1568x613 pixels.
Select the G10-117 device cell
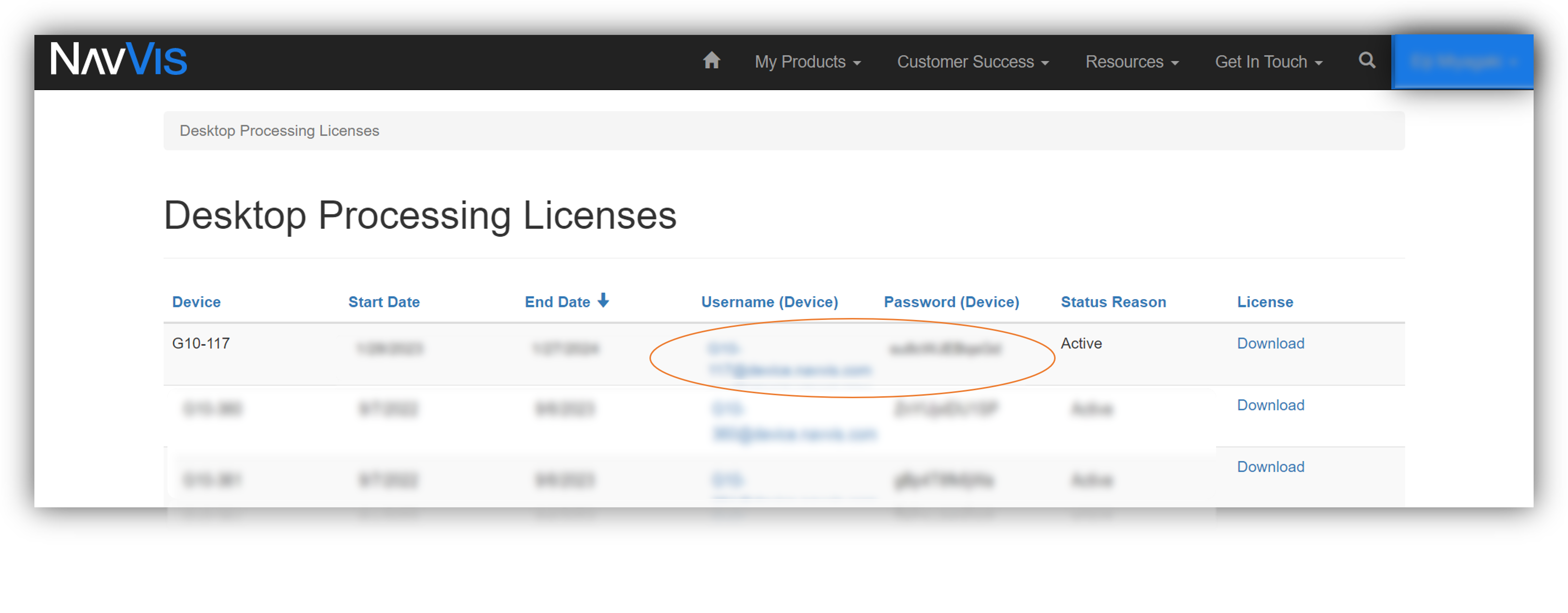click(201, 343)
